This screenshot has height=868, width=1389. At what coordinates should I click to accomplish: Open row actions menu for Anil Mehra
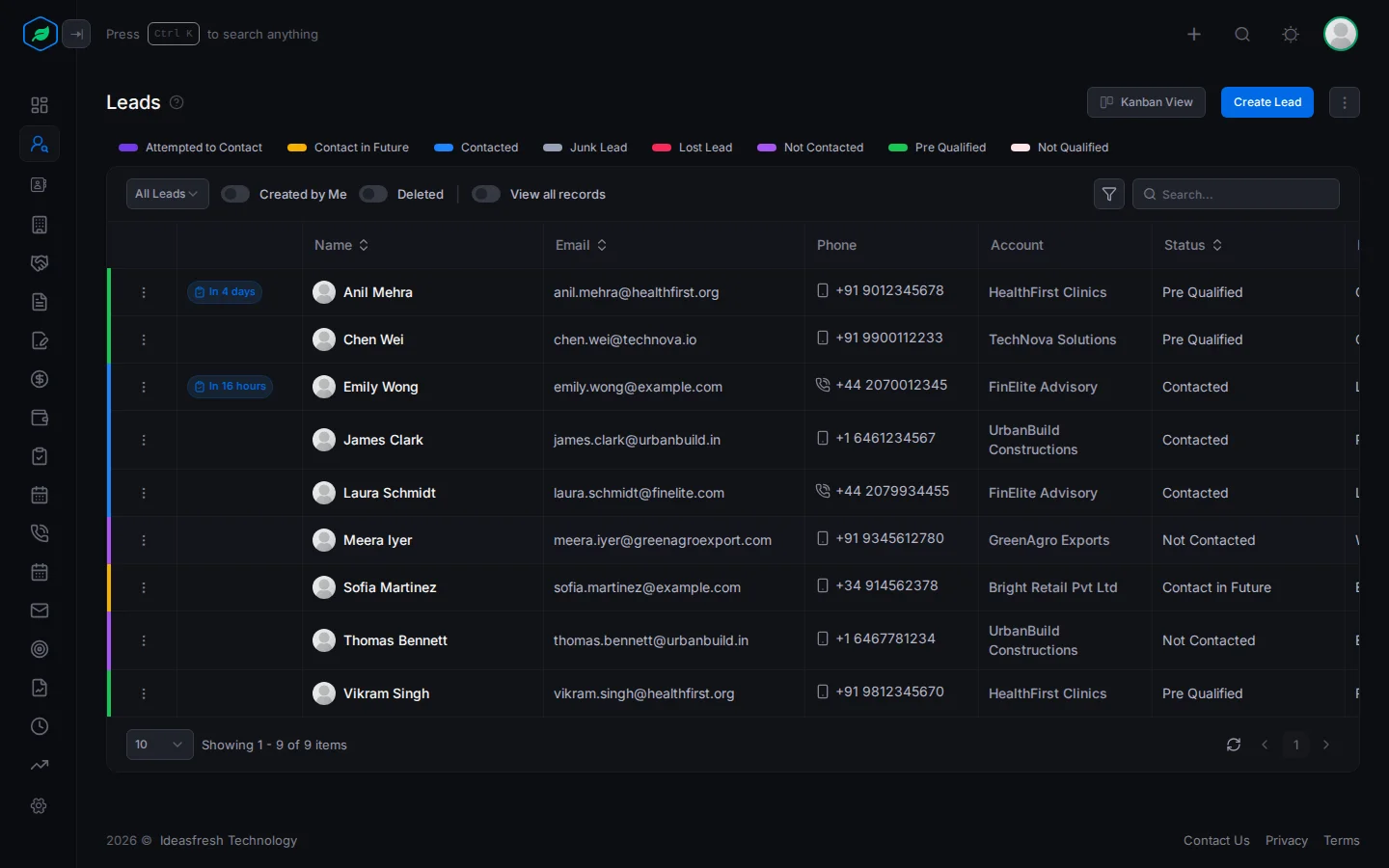(144, 292)
